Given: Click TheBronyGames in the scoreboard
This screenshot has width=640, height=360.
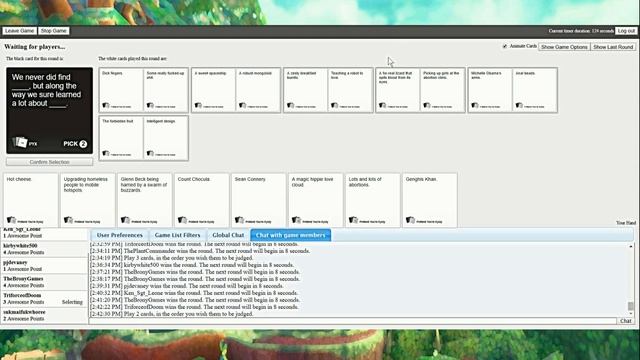Looking at the screenshot, I should pos(23,279).
